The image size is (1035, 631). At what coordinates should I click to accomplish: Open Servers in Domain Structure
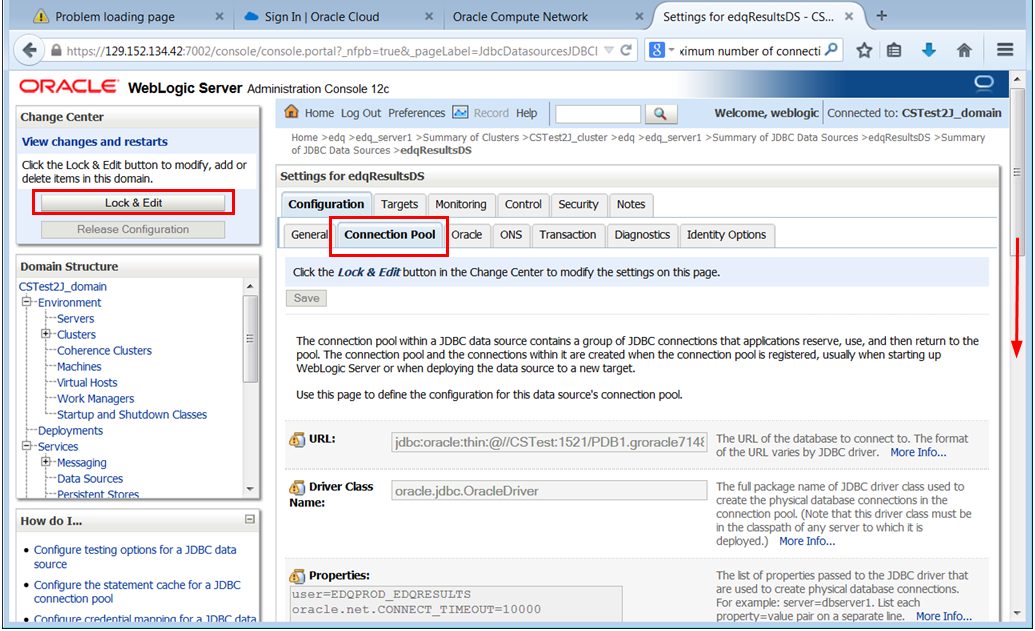point(75,318)
